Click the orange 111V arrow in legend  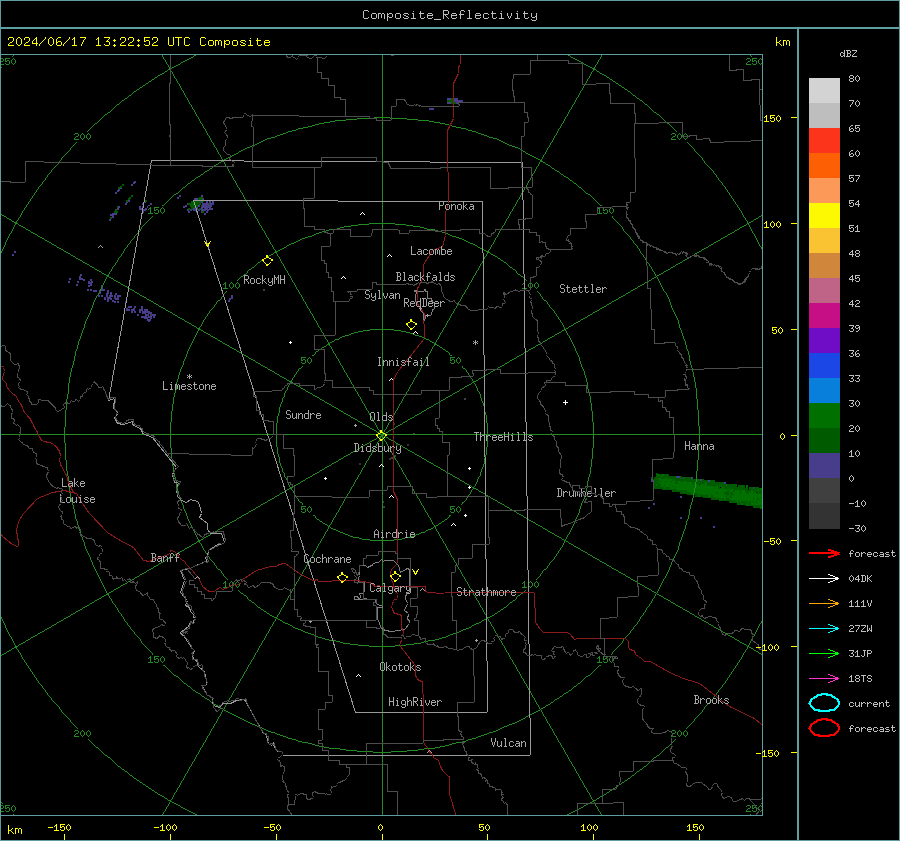click(x=824, y=603)
